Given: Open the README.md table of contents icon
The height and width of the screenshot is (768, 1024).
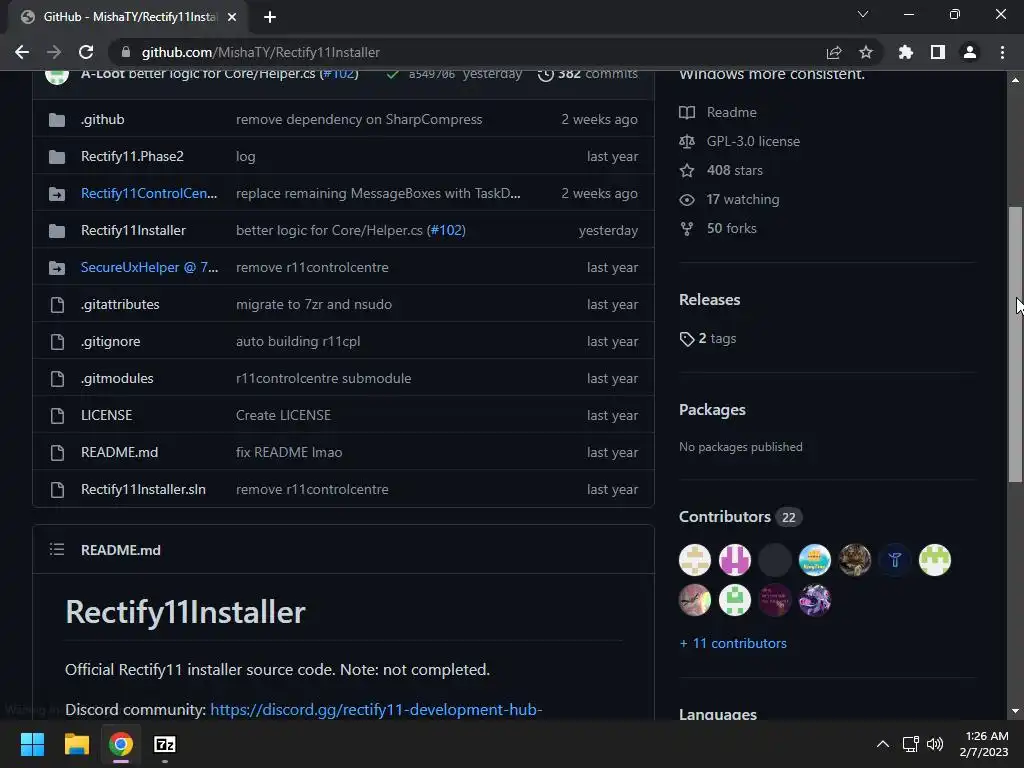Looking at the screenshot, I should [57, 550].
